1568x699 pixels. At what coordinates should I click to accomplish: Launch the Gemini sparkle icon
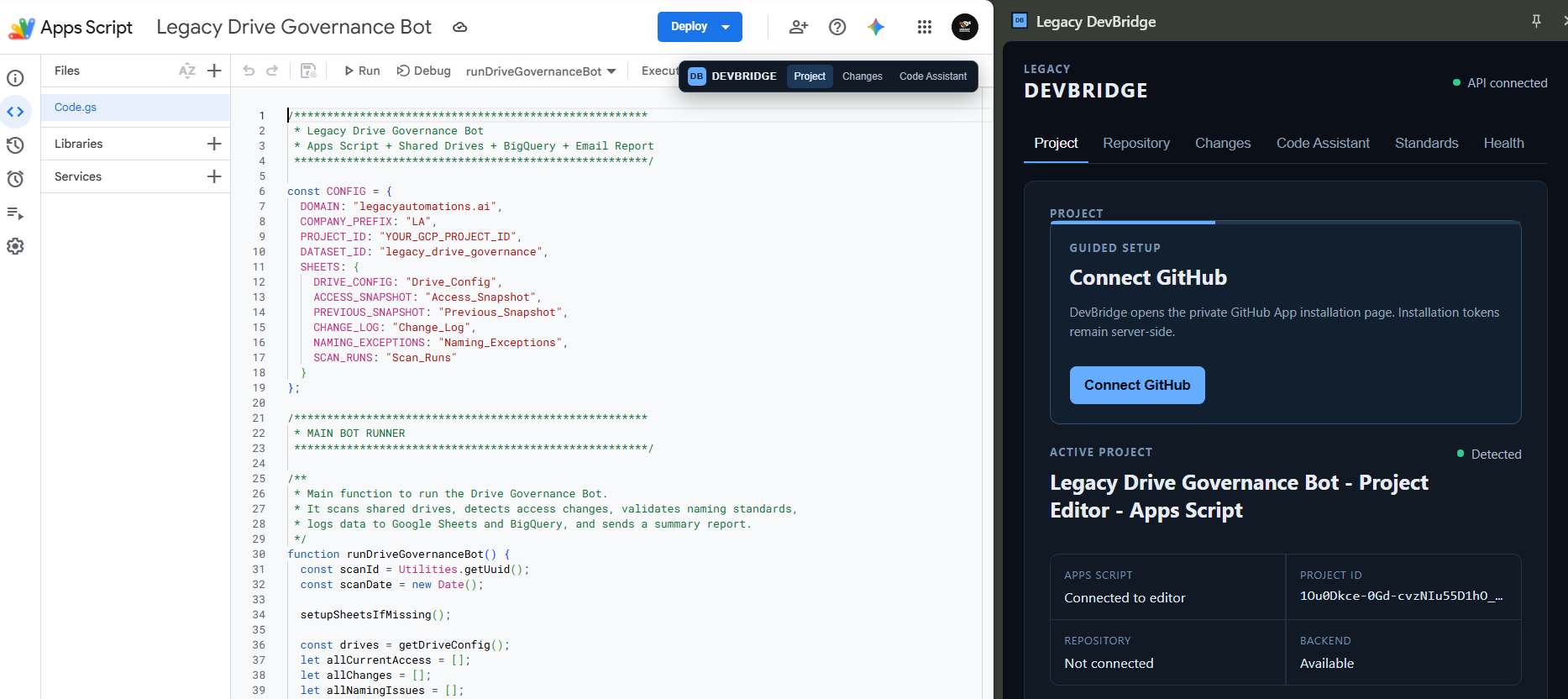click(876, 27)
